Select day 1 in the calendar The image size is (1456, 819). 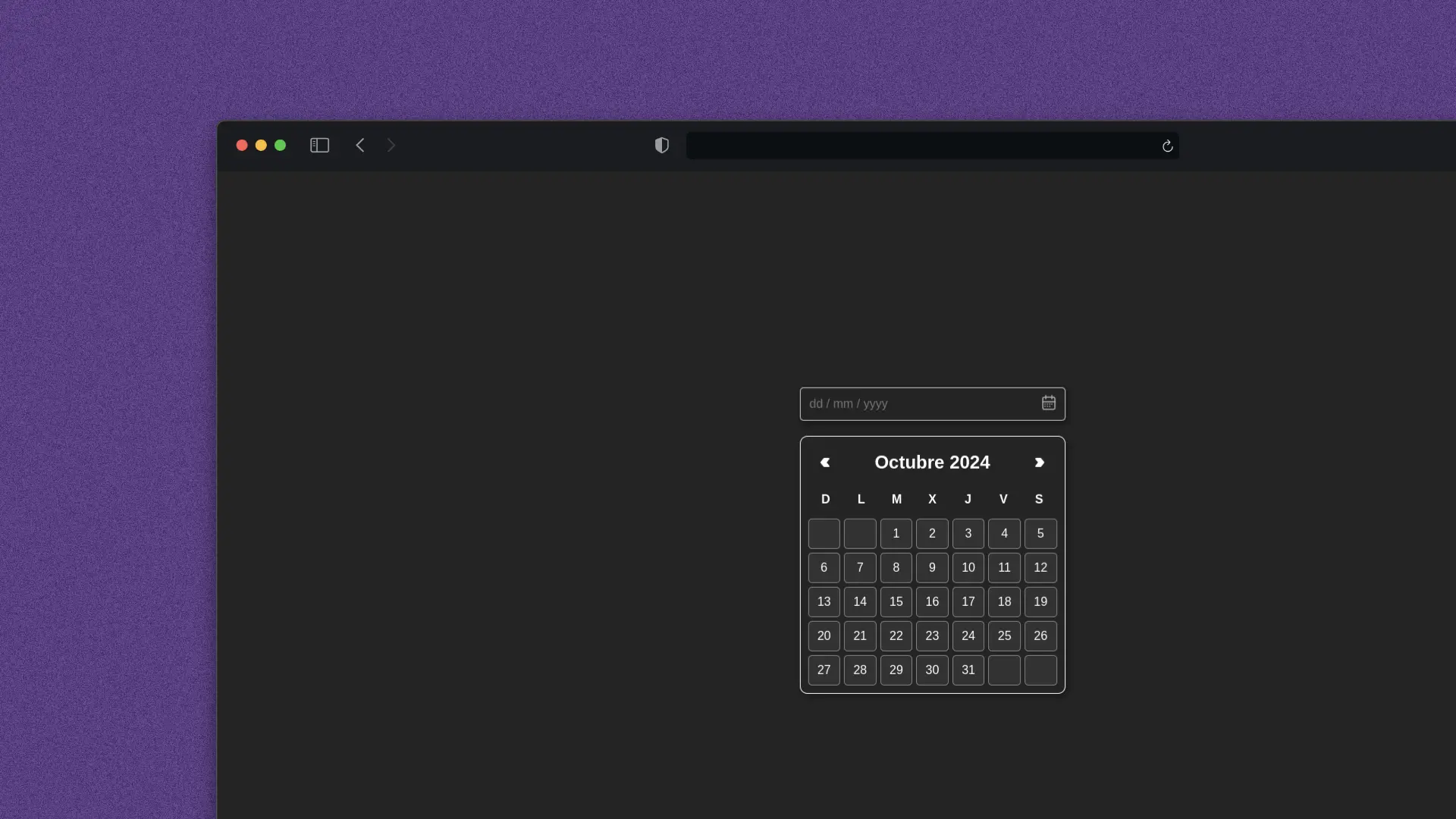coord(896,534)
